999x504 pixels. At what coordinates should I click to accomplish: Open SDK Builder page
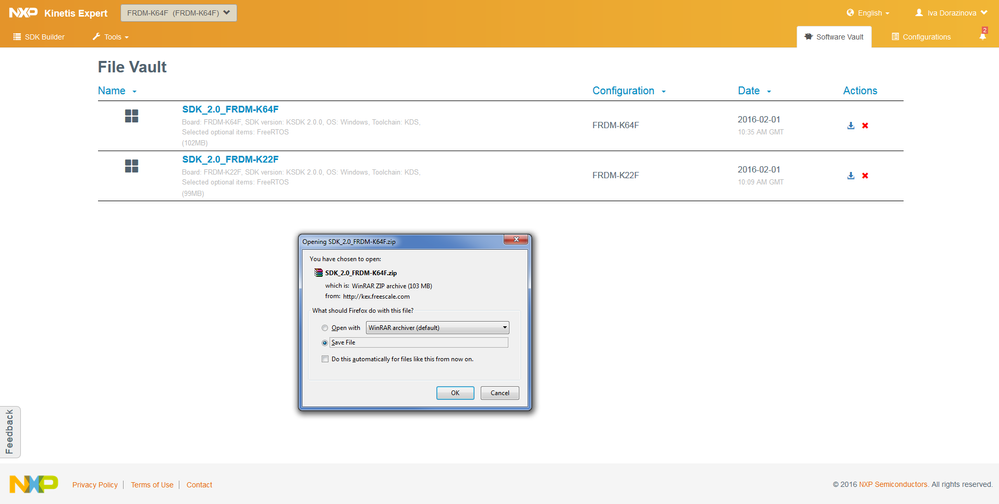(x=39, y=37)
